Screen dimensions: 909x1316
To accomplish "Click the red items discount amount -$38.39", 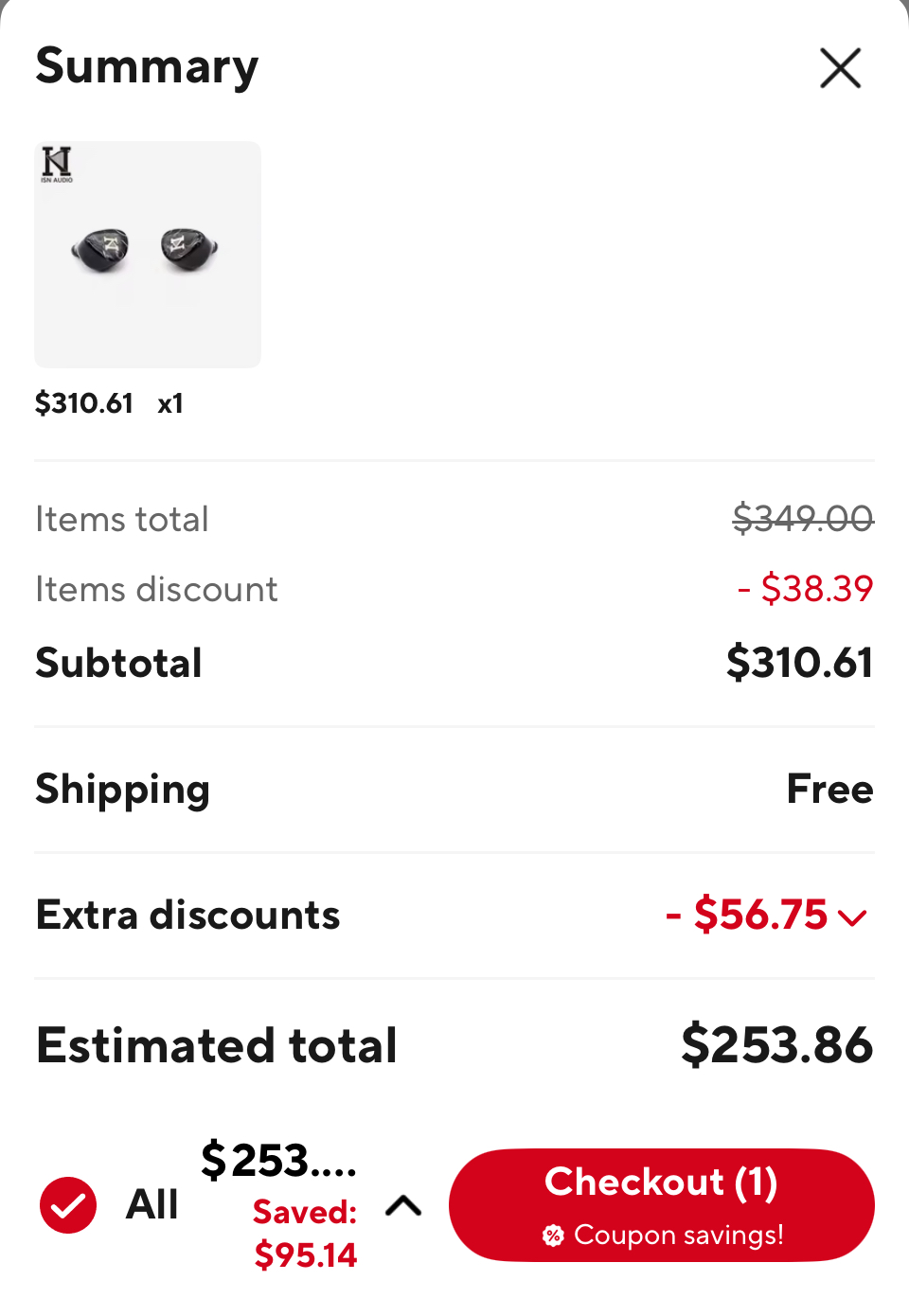I will (x=804, y=589).
